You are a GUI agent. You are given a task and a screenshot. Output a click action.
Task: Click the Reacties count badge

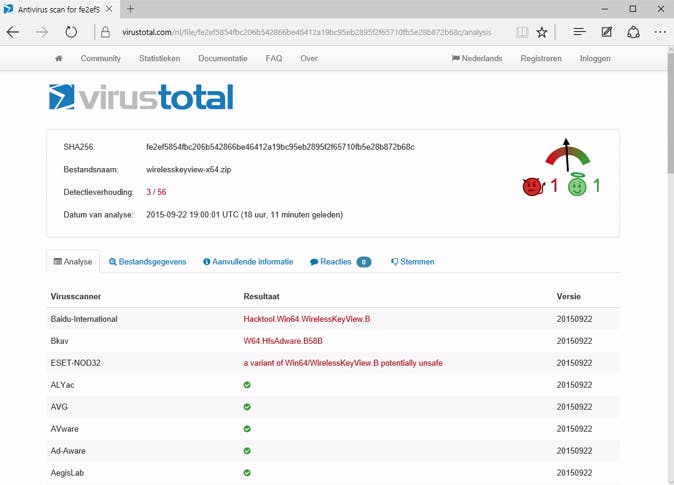pyautogui.click(x=364, y=262)
